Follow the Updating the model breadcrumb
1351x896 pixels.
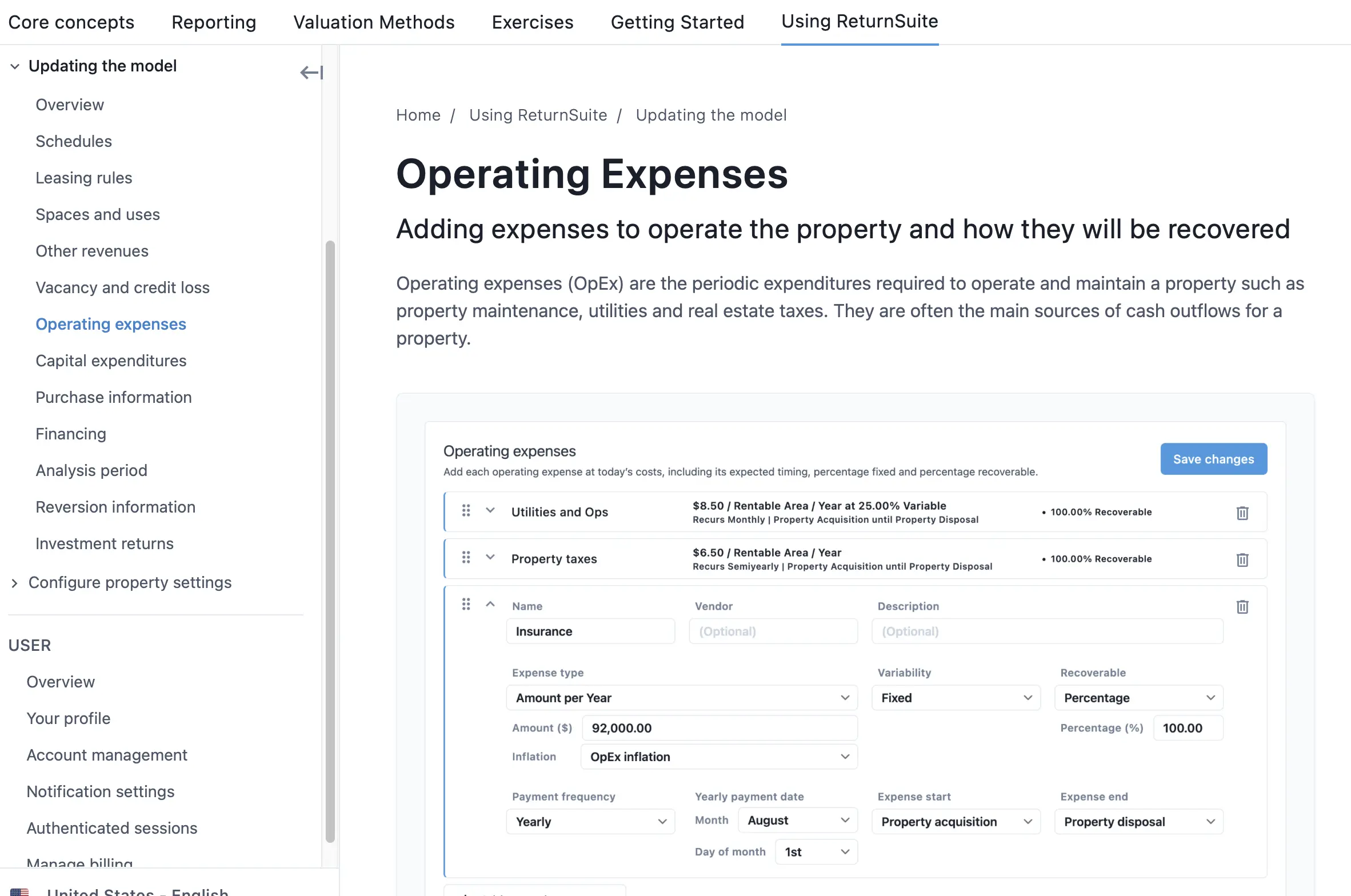[x=711, y=115]
